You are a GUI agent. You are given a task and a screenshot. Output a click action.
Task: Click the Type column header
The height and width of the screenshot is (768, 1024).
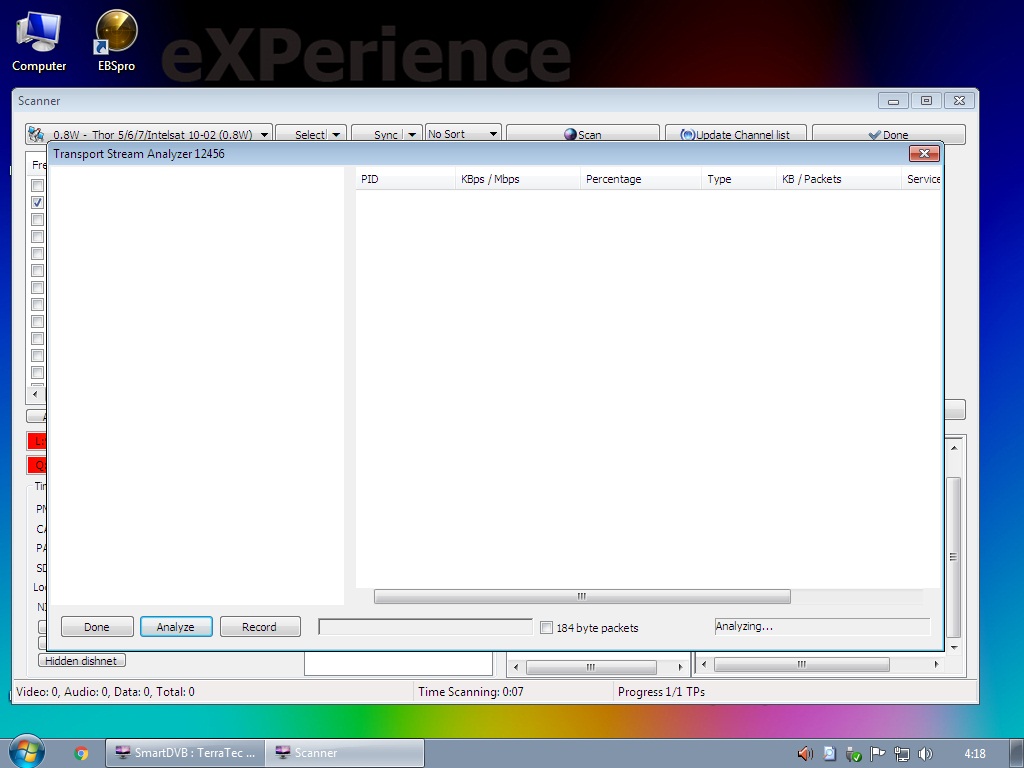pos(739,179)
